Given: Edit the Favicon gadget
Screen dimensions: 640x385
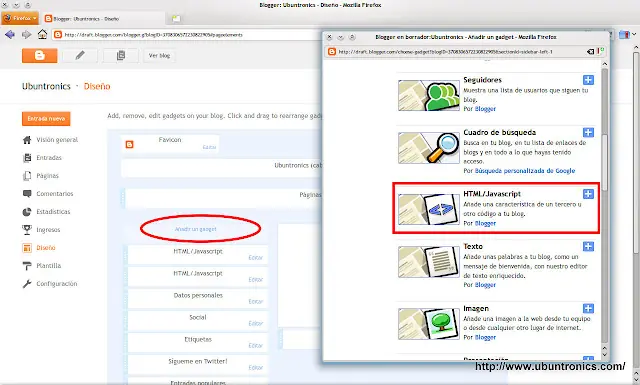Looking at the screenshot, I should coord(209,147).
